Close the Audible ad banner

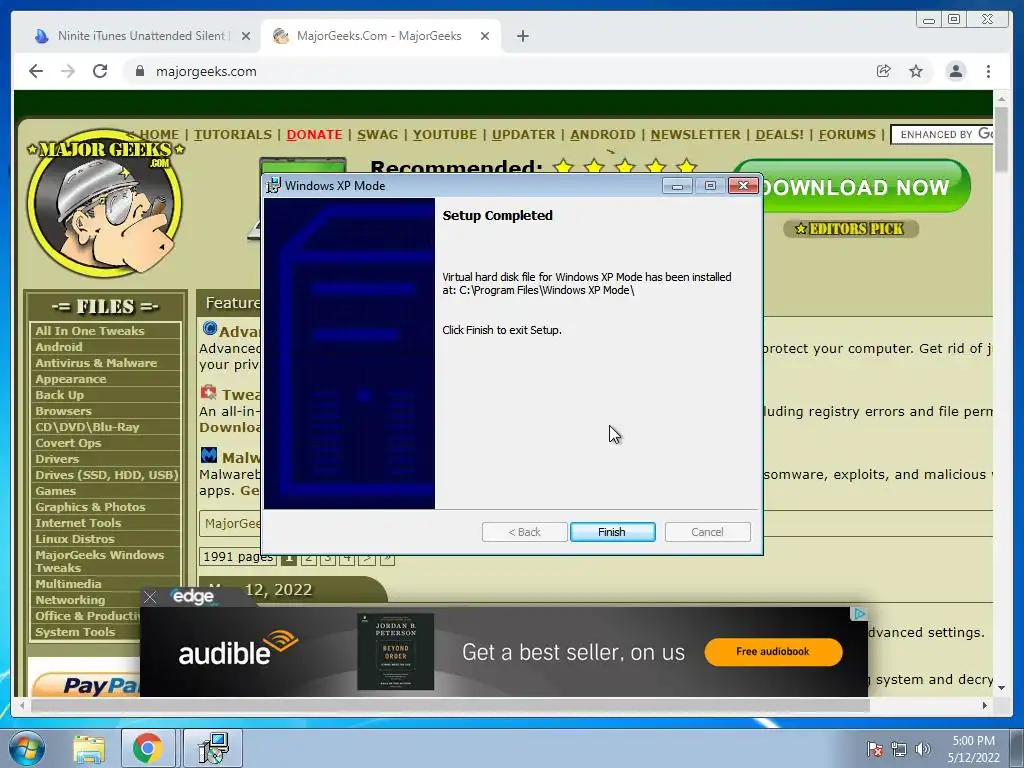click(x=150, y=597)
